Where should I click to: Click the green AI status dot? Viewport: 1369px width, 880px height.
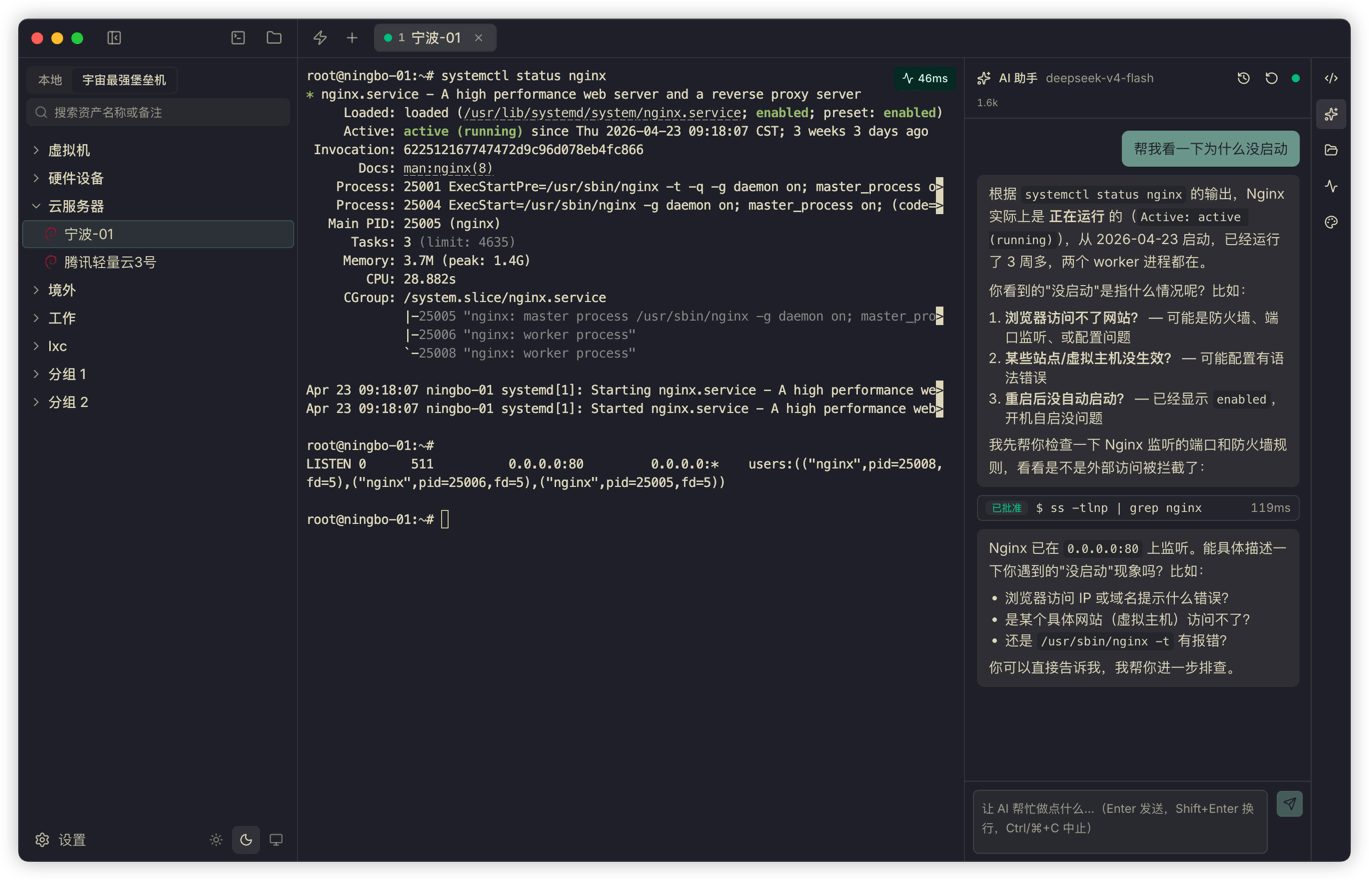coord(1296,78)
